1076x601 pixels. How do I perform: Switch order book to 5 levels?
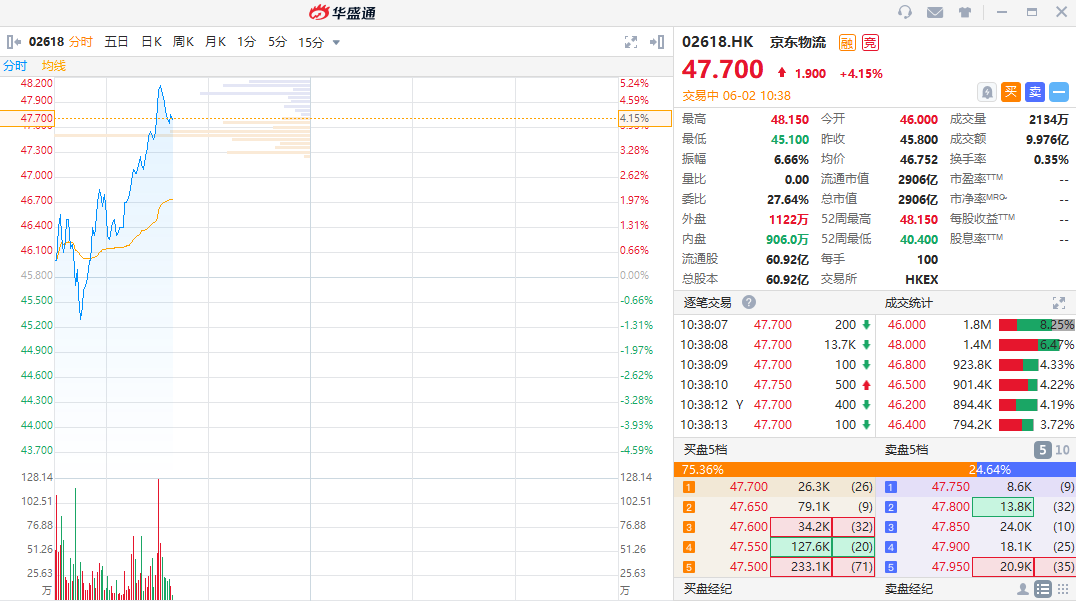point(1043,450)
